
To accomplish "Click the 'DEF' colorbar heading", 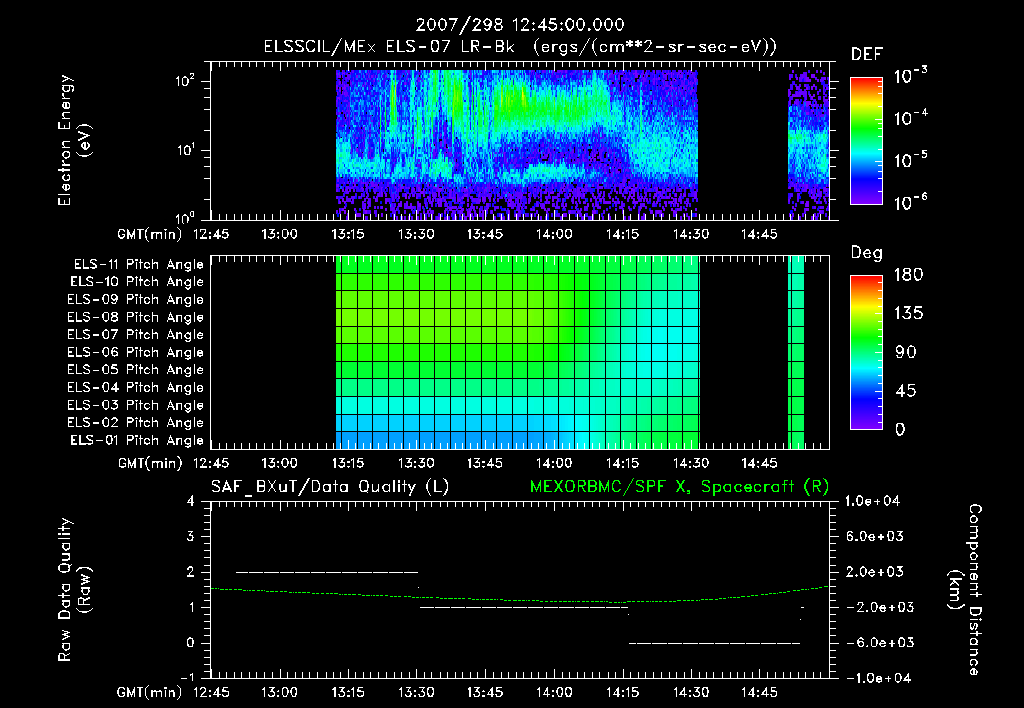I will tap(867, 55).
